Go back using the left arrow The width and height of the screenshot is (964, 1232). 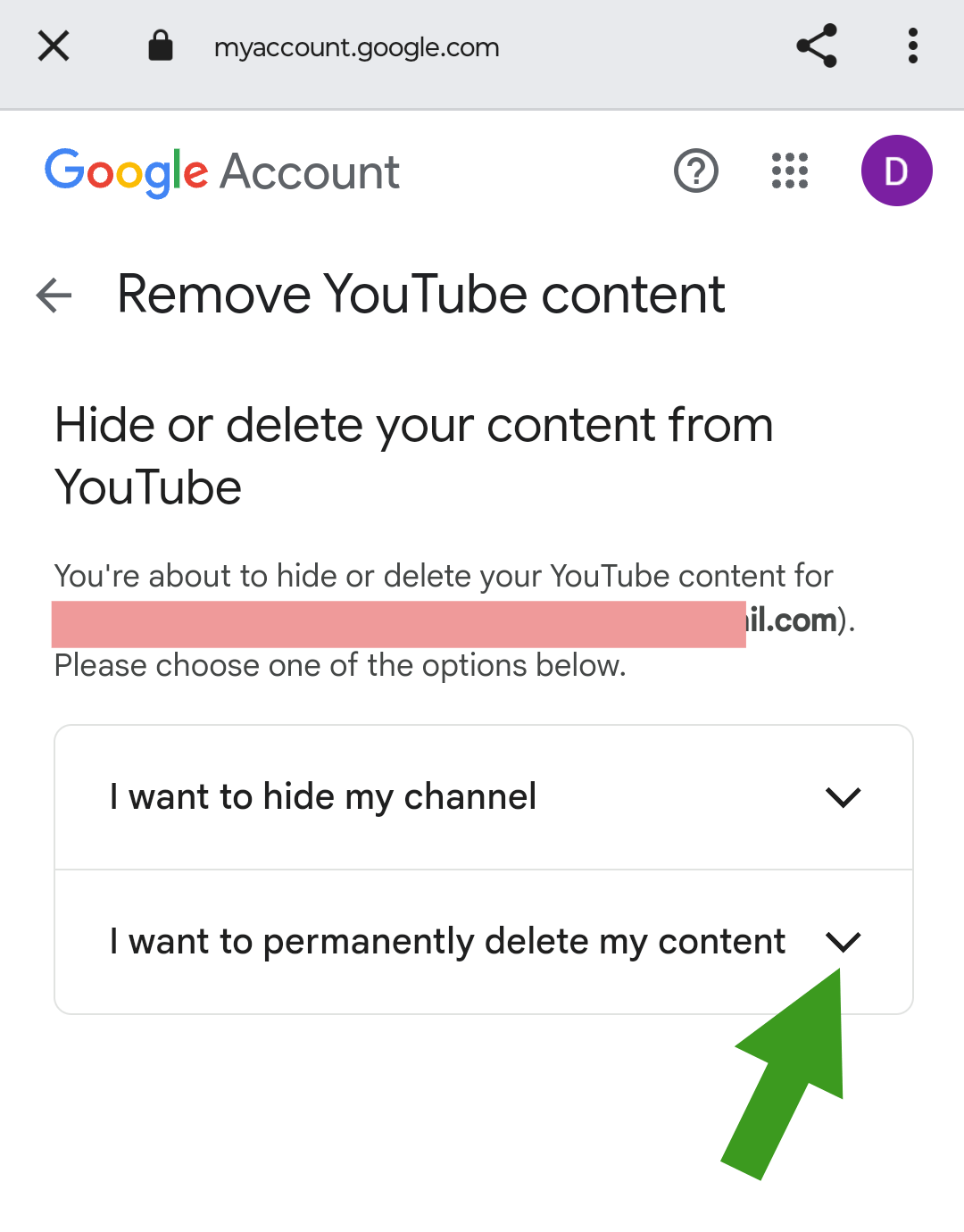54,296
